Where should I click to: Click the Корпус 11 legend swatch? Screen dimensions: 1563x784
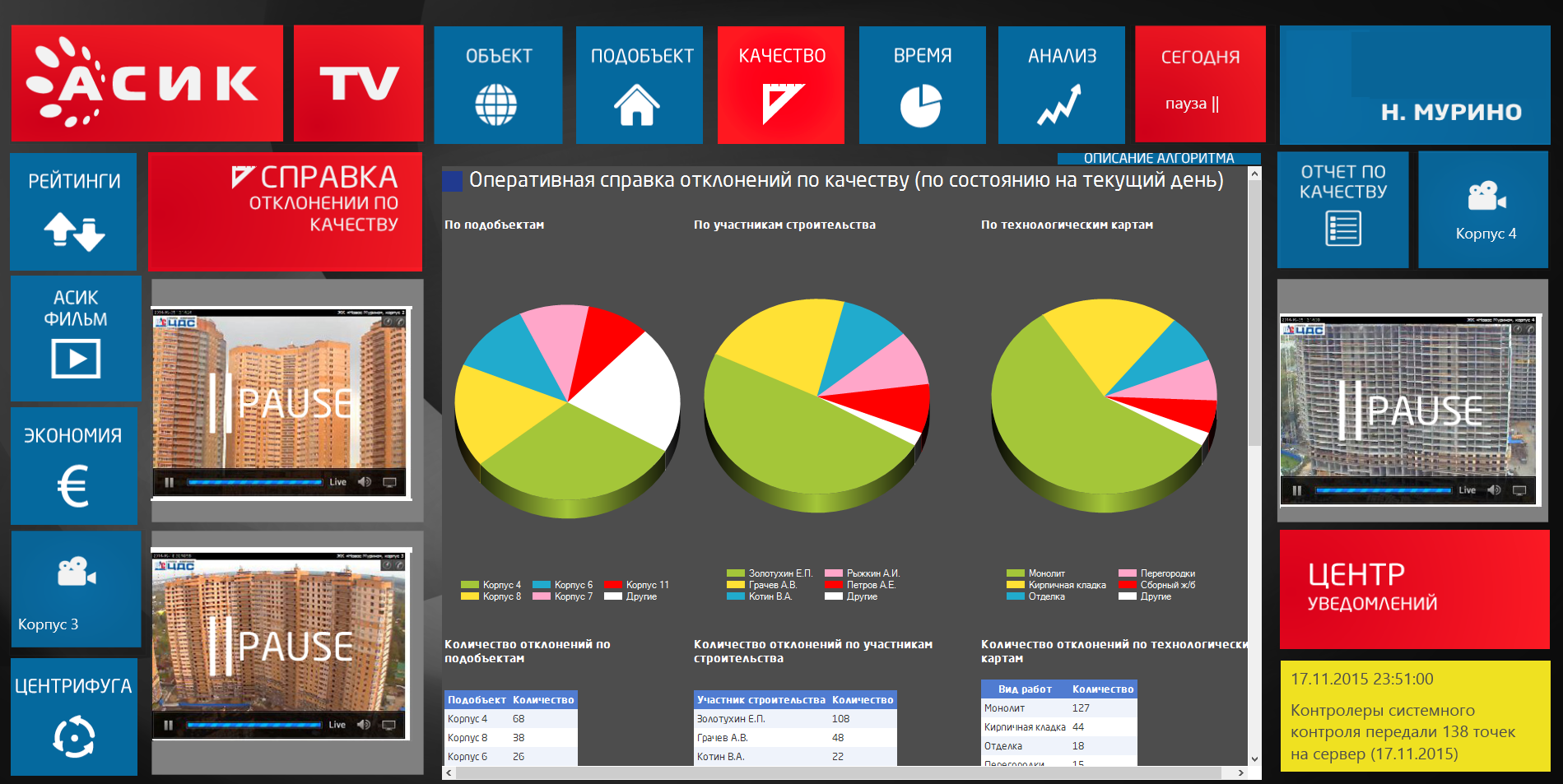point(612,585)
